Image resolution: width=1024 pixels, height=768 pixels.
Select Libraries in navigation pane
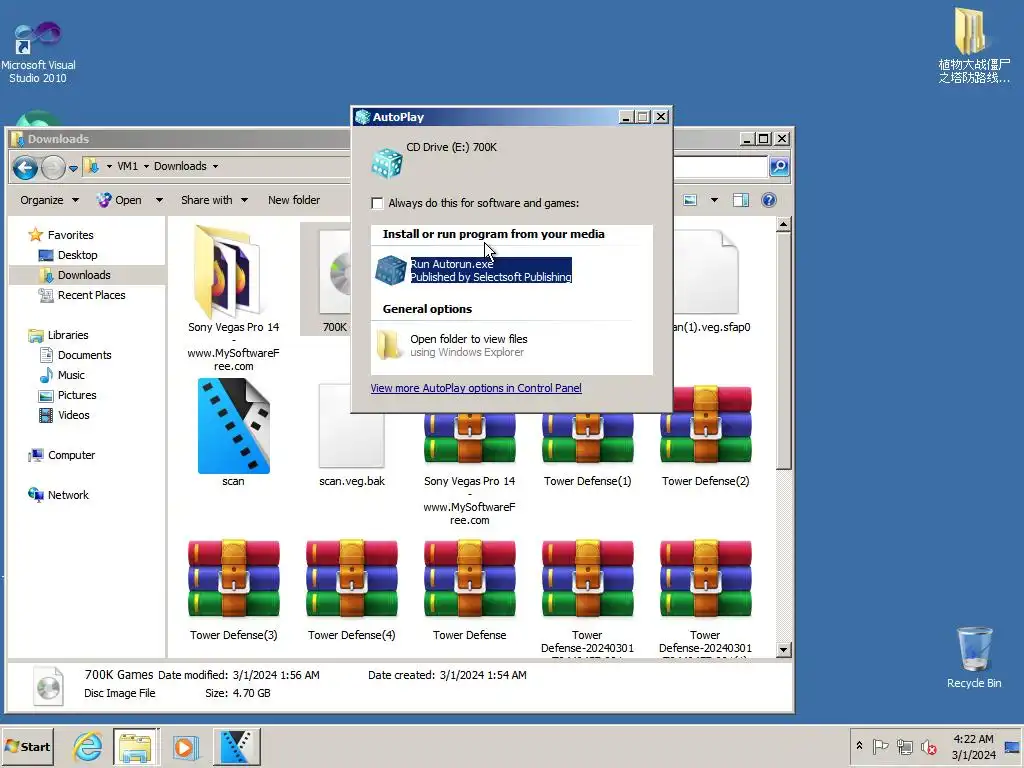pos(58,335)
